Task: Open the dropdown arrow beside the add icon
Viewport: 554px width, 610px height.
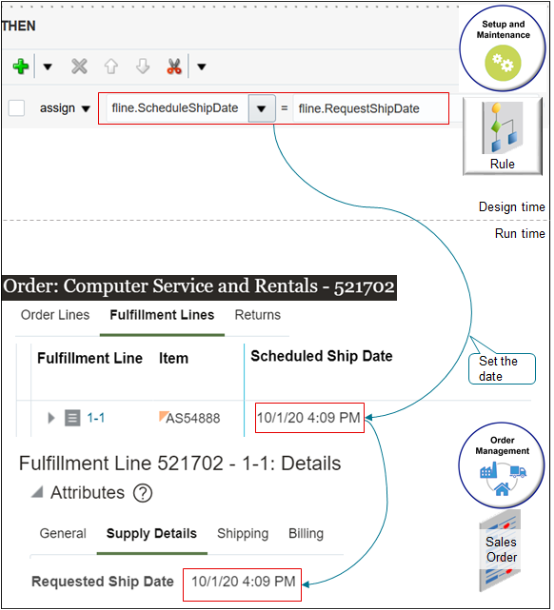Action: [x=47, y=67]
